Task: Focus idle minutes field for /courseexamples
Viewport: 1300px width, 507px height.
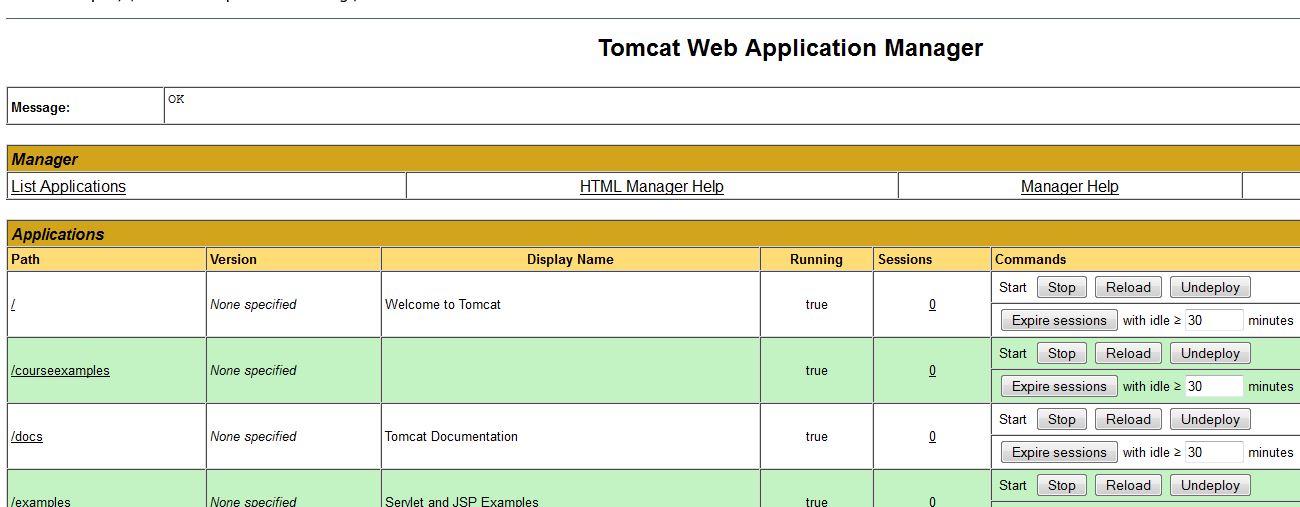Action: pos(1214,386)
